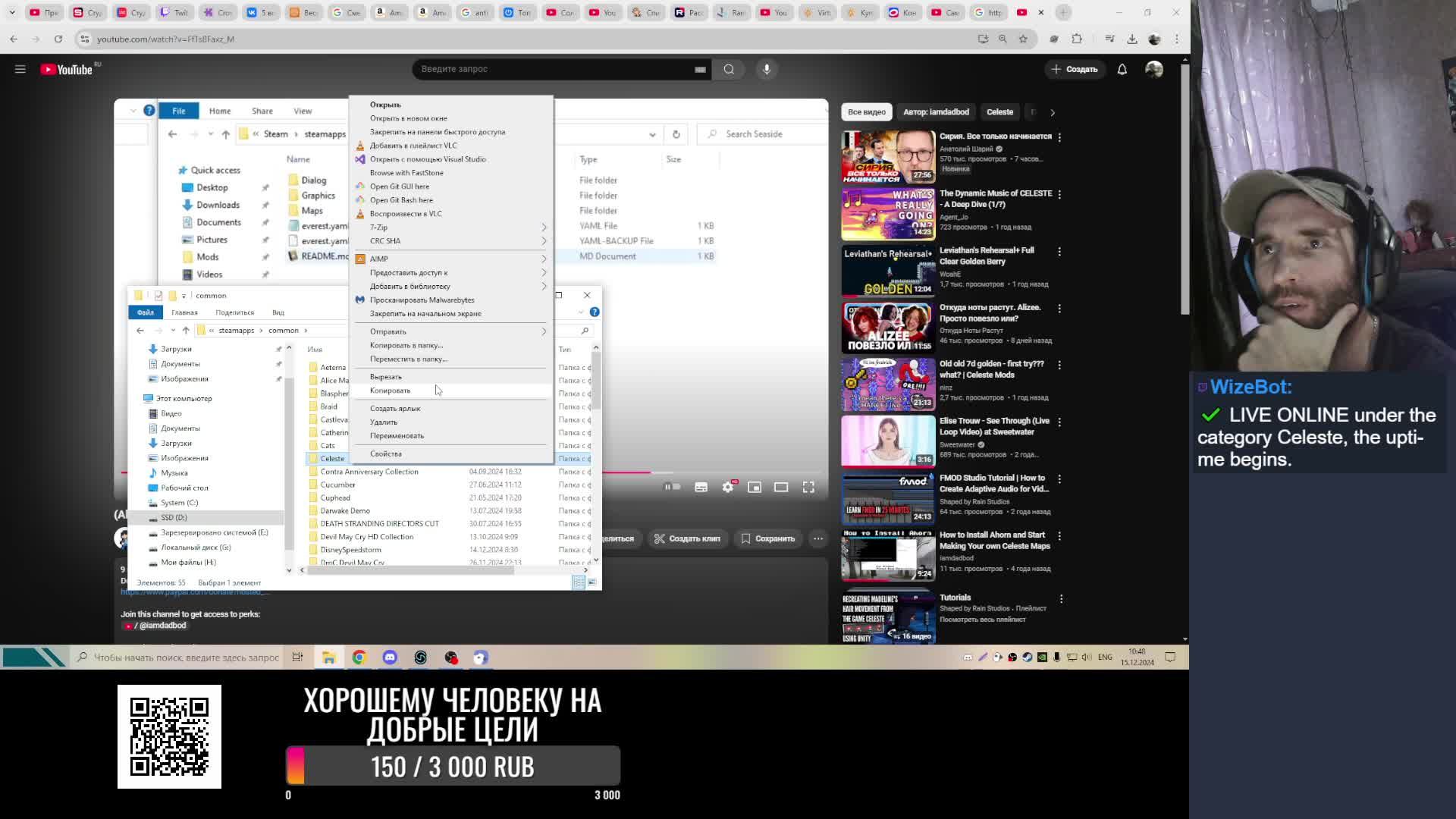
Task: Open Leviathan's Rehearsal video thumbnail
Action: 888,271
